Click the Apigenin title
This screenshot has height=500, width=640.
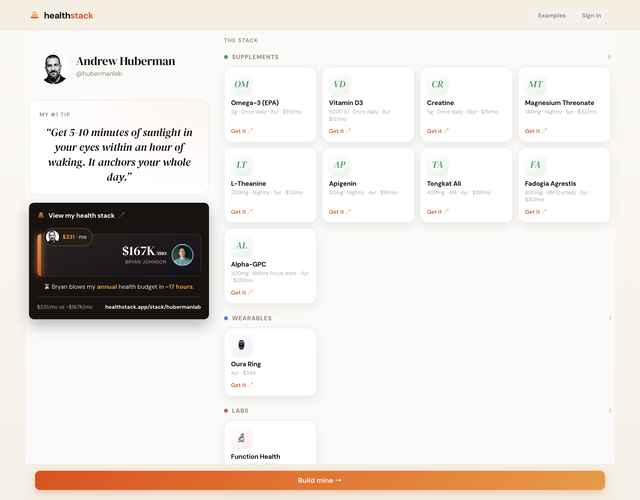(342, 184)
